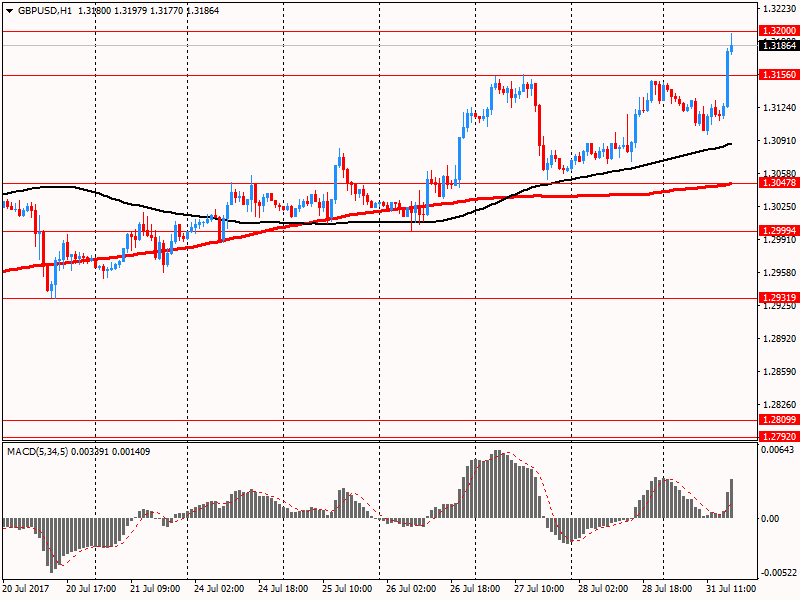The image size is (800, 600).
Task: Click the 26 Jul 02:00 time label
Action: [411, 589]
